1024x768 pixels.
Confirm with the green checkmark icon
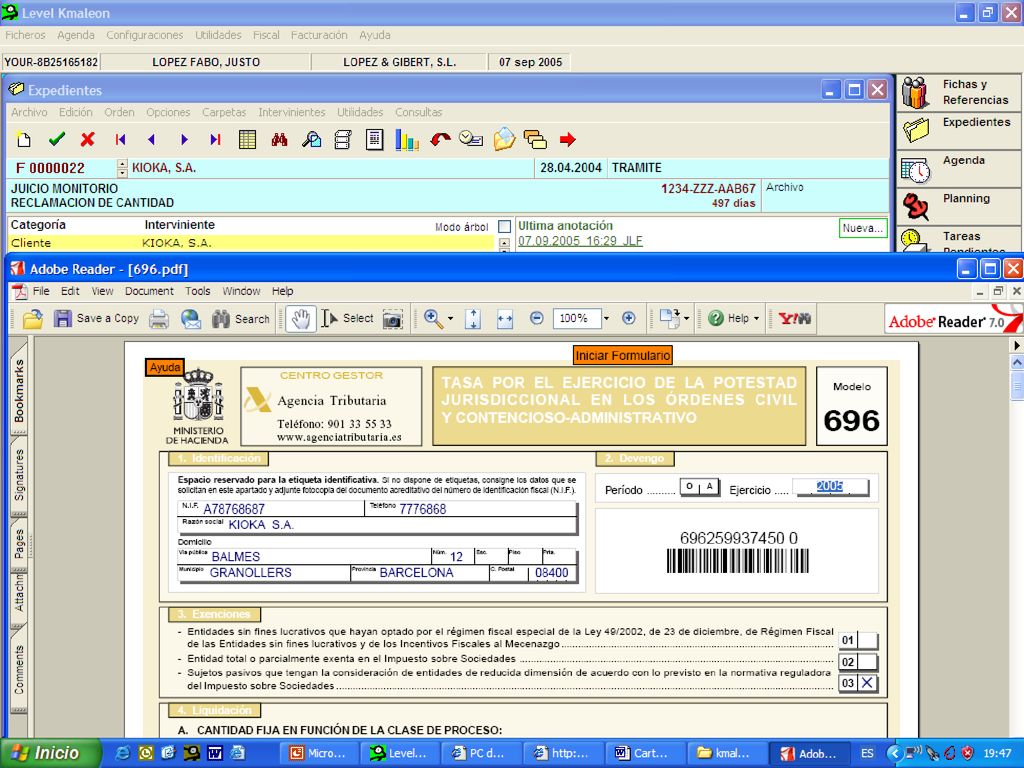point(57,139)
